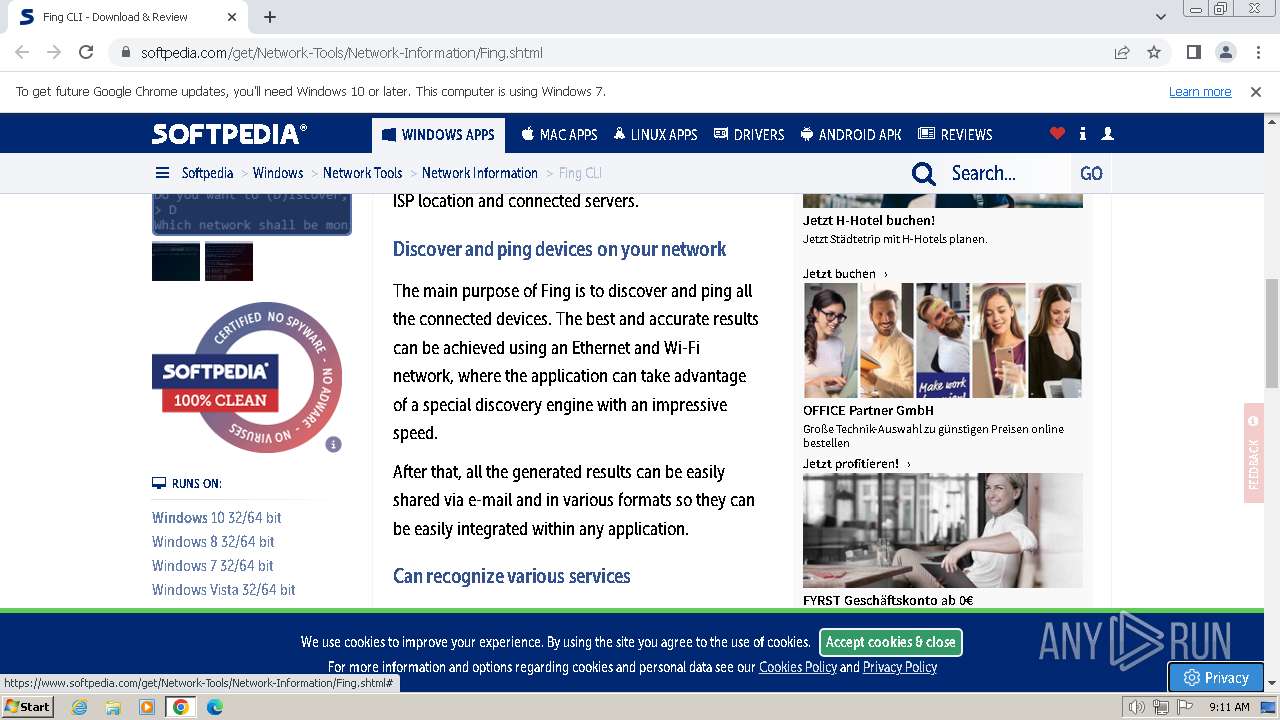Click the people collage ad image

(942, 340)
